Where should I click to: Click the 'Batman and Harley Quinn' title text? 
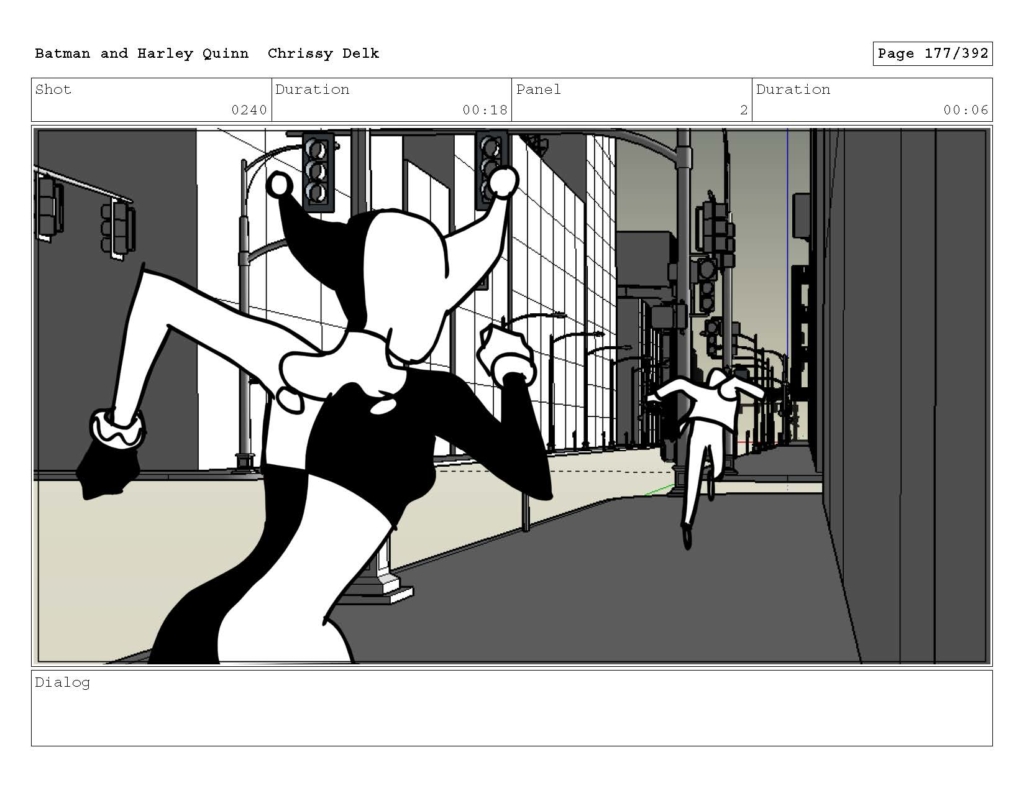pos(142,54)
